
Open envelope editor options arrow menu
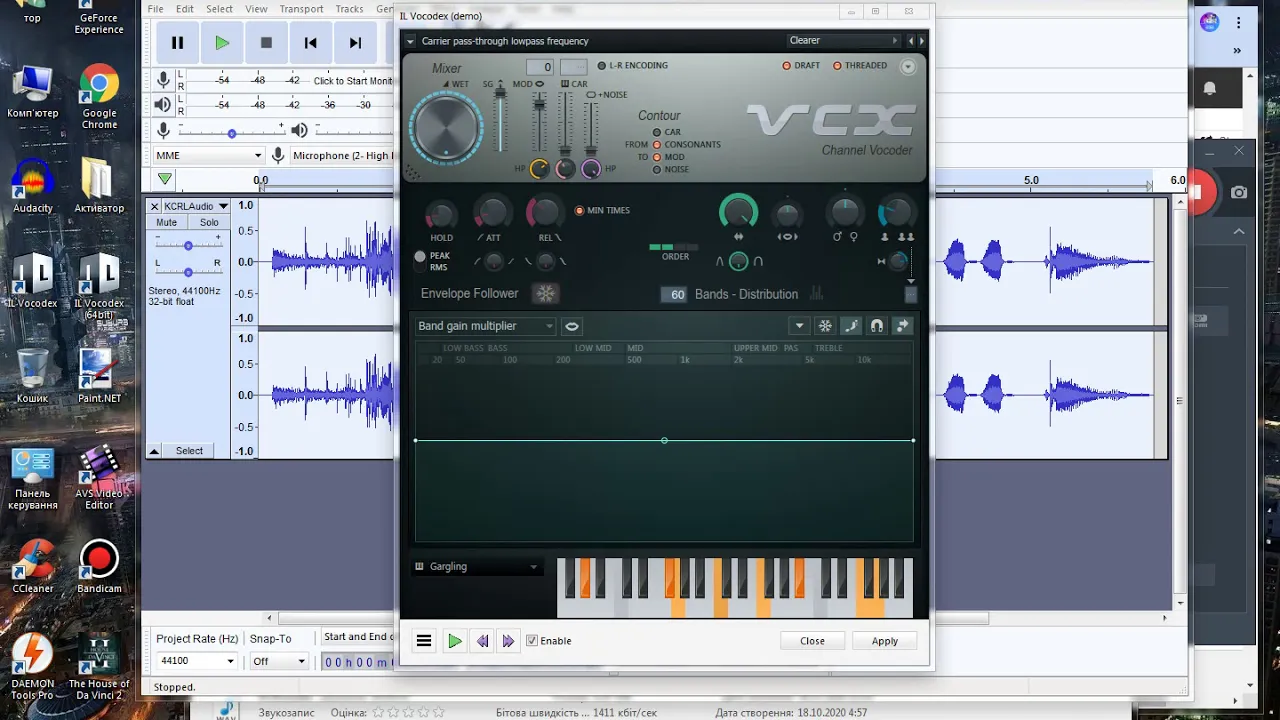click(798, 326)
